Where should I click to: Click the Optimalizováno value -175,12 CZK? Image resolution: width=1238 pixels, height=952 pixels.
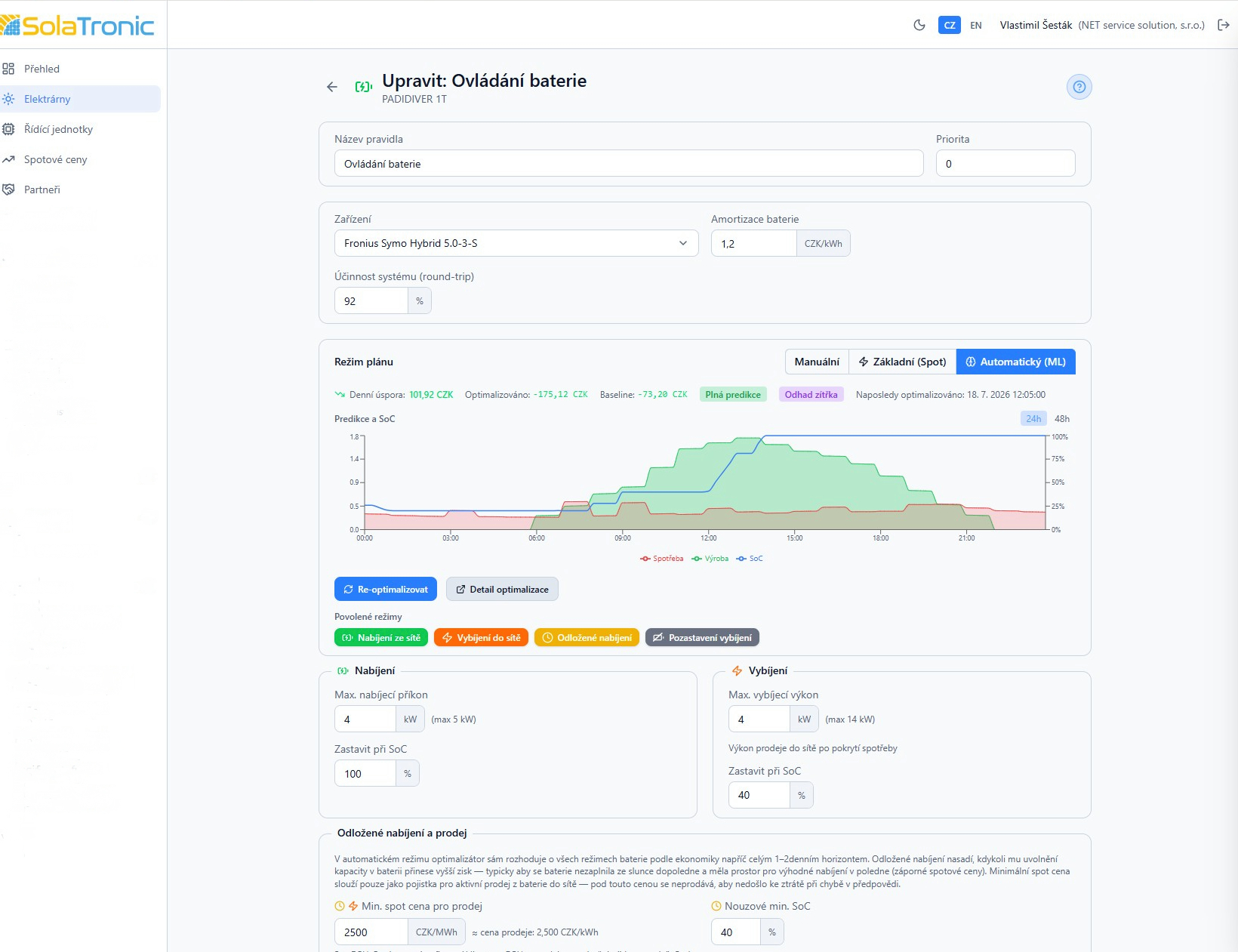pos(560,394)
